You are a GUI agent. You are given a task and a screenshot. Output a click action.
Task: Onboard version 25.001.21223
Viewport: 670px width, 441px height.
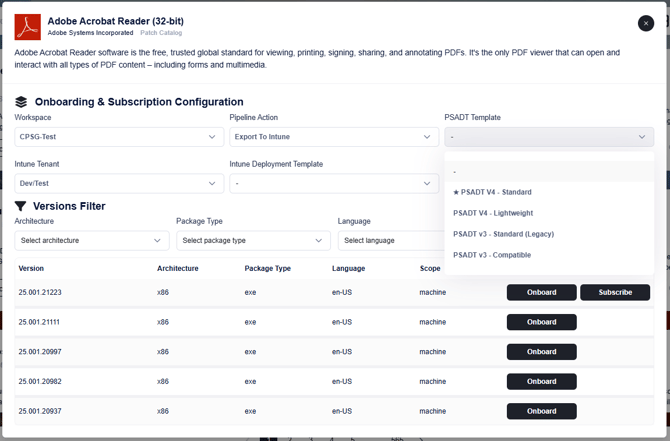tap(541, 292)
